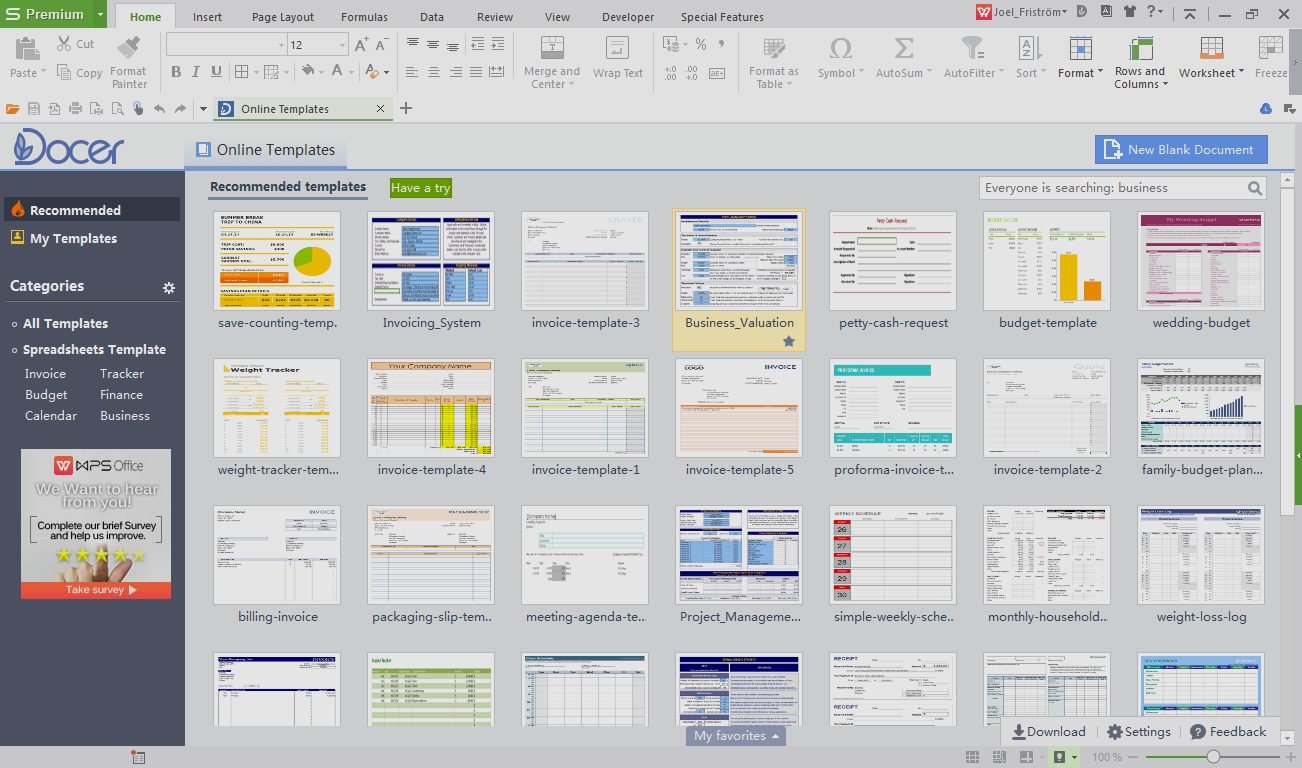Click the Undo arrow in quick access toolbar
The height and width of the screenshot is (768, 1302).
point(160,109)
